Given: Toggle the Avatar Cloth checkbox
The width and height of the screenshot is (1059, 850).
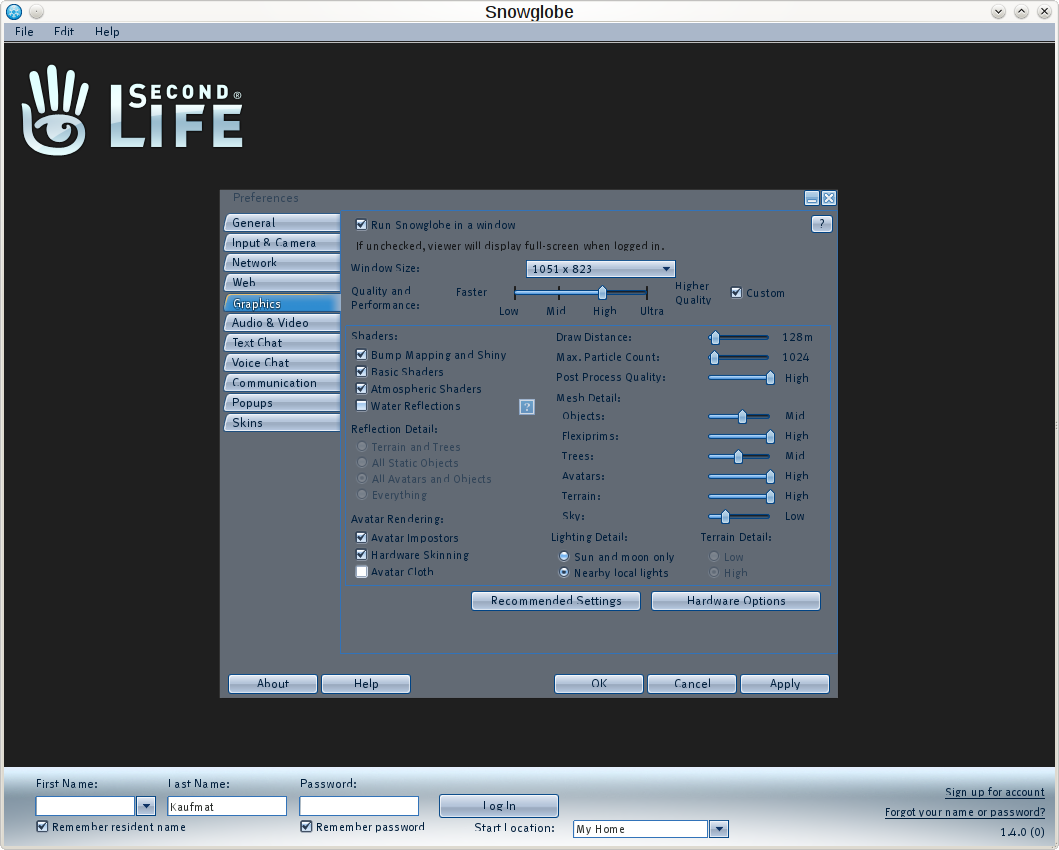Looking at the screenshot, I should pos(362,572).
